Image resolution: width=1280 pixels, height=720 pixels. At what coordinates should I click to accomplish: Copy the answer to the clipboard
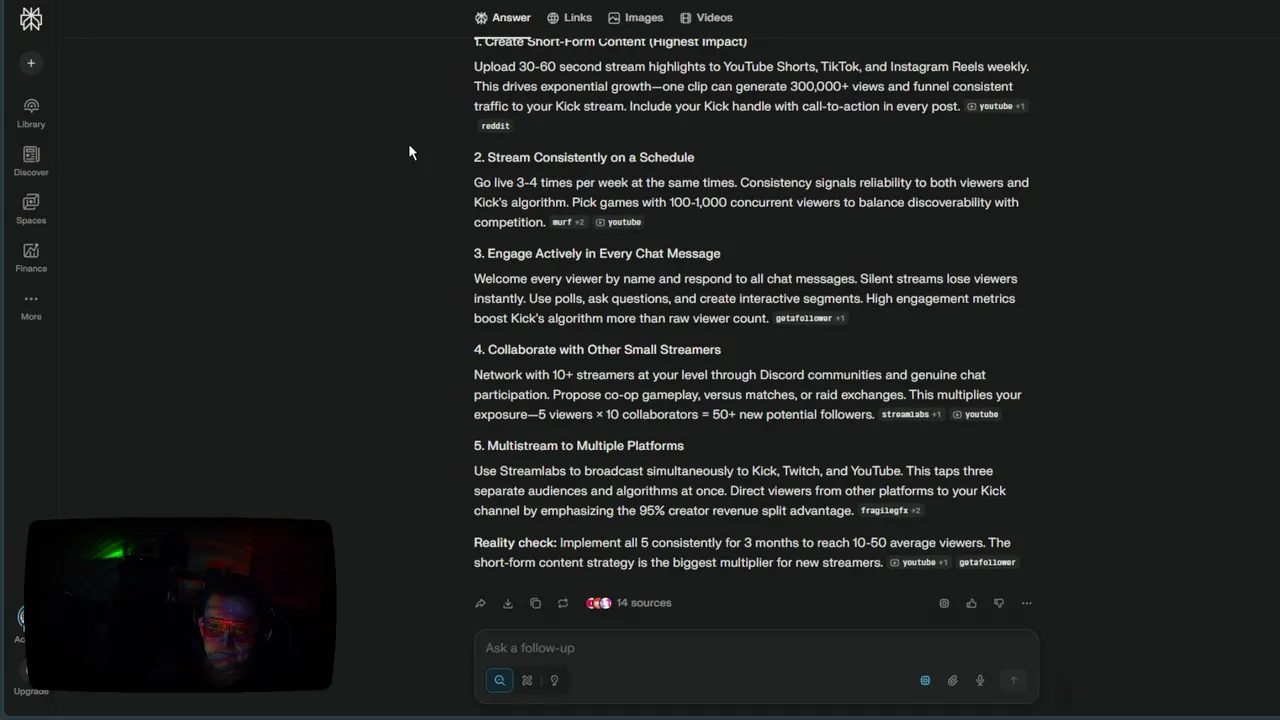535,603
